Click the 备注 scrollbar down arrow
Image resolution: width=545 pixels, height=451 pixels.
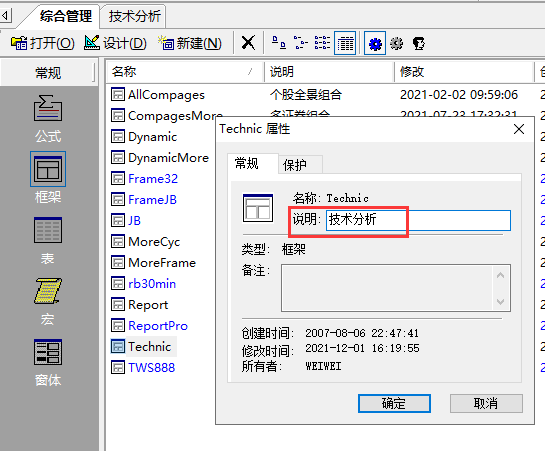click(501, 301)
